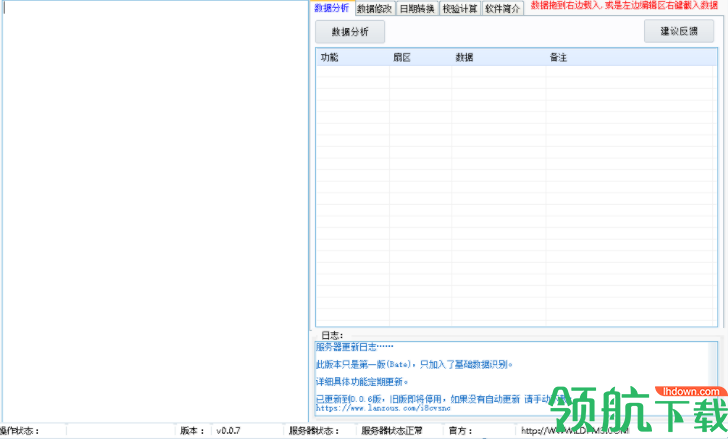Viewport: 728px width, 439px height.
Task: Open the official URL in status bar
Action: pyautogui.click(x=575, y=431)
